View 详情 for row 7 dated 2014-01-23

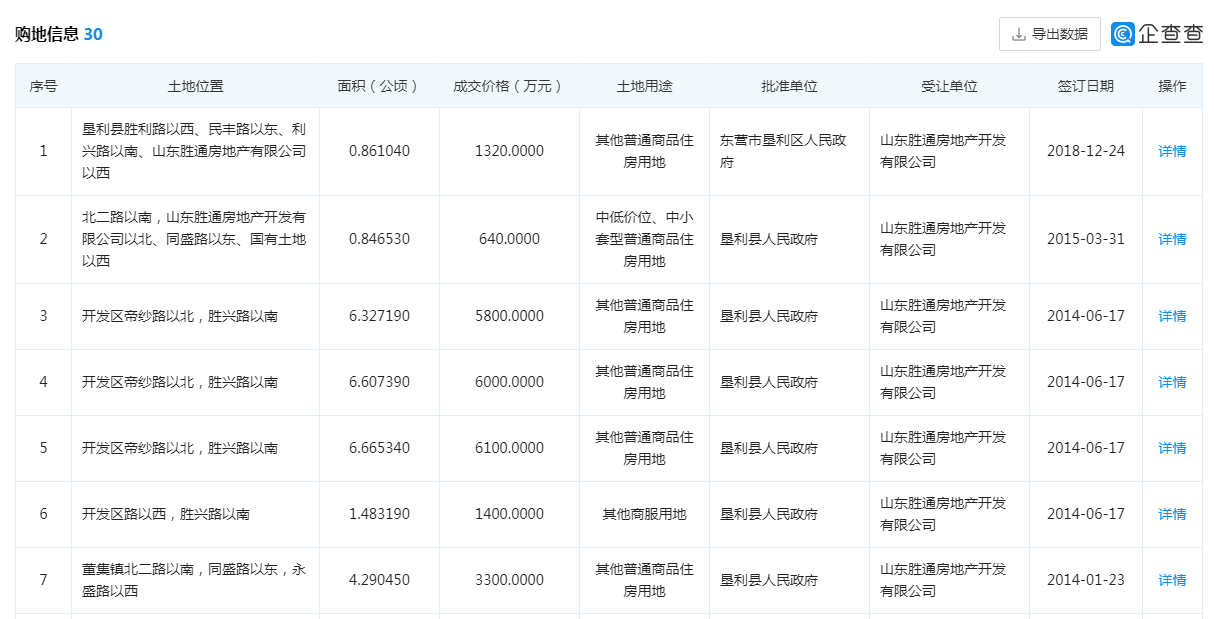(1172, 580)
